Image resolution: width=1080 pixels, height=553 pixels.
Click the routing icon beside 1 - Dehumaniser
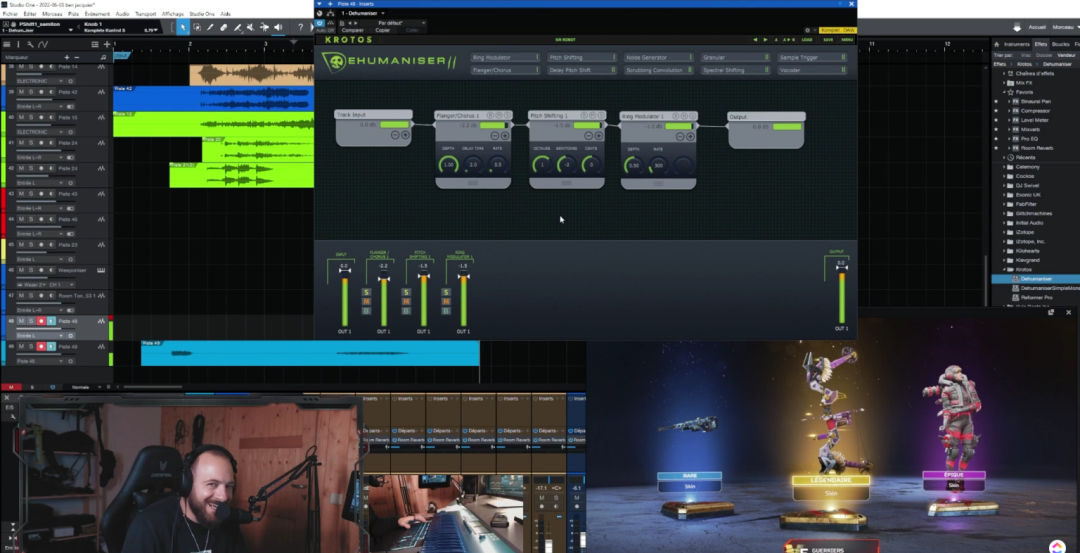click(x=331, y=13)
